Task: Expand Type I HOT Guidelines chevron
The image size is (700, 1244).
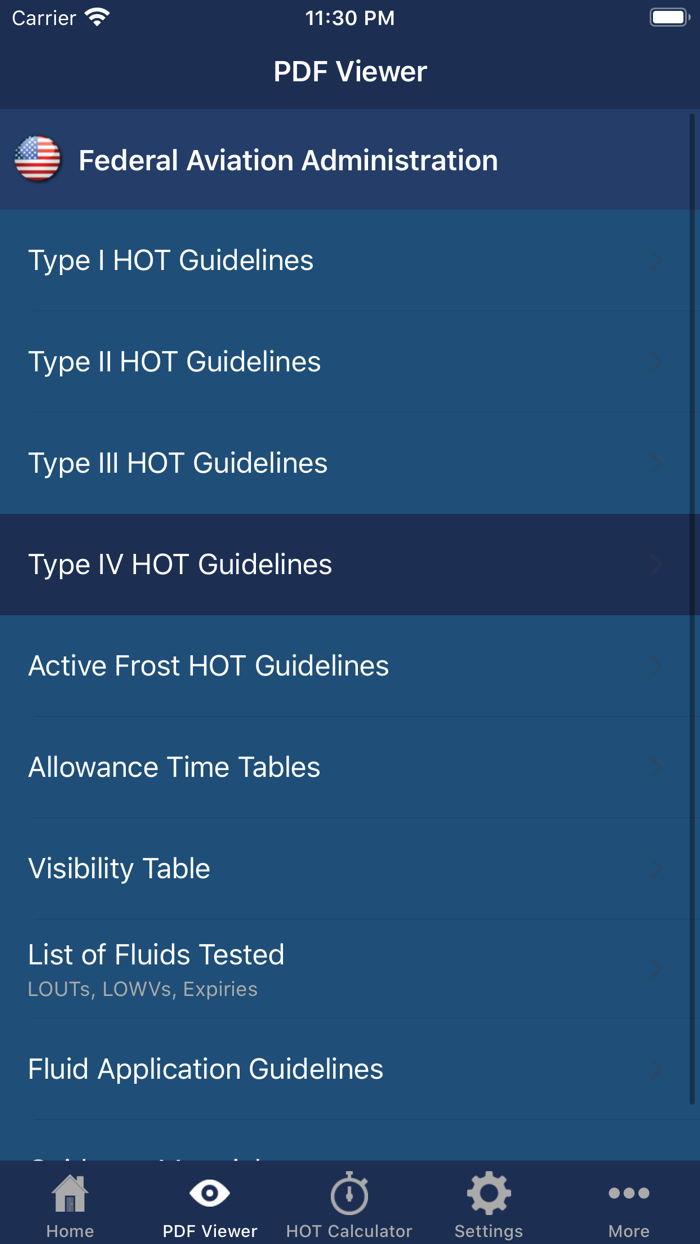Action: pos(657,261)
